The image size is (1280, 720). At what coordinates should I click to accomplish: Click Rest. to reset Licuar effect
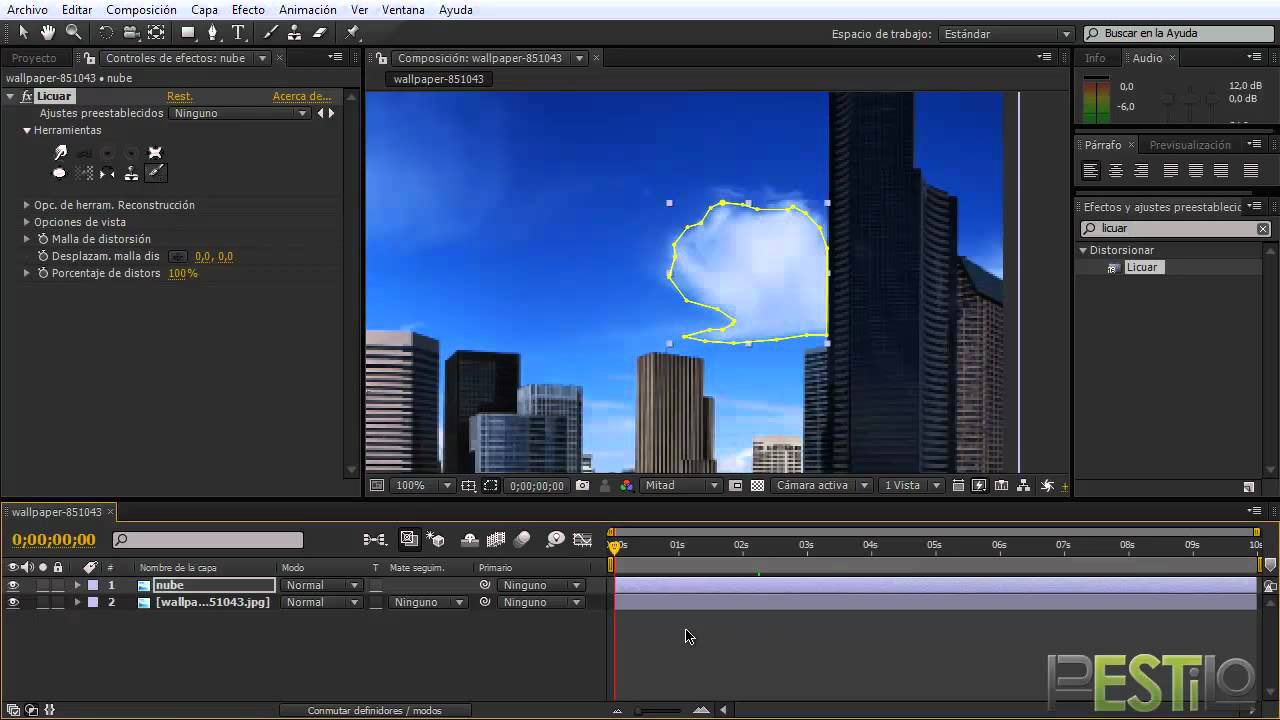pyautogui.click(x=179, y=96)
